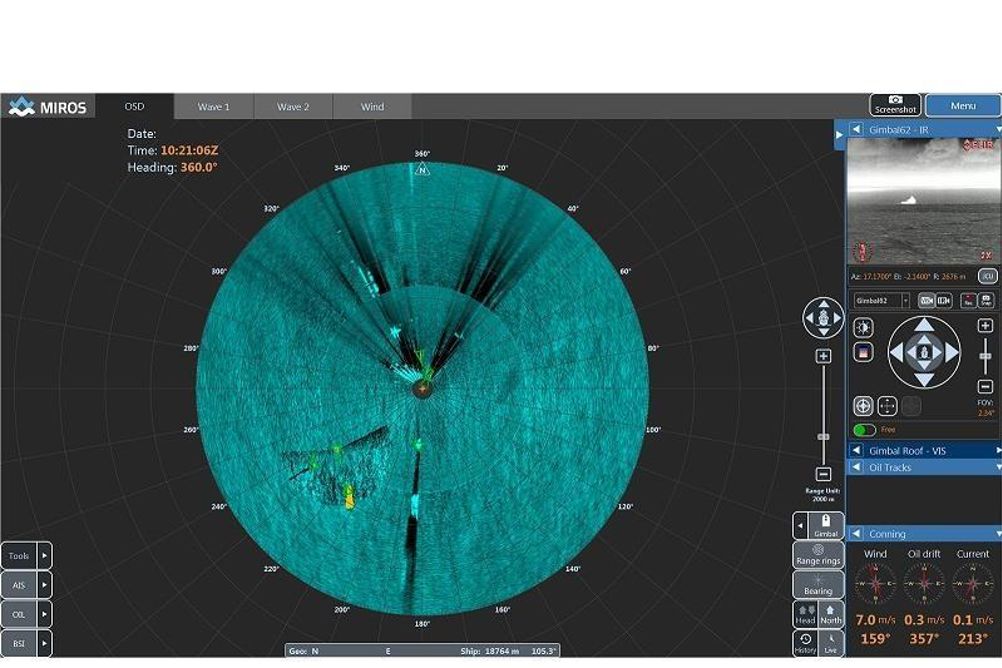Screen dimensions: 1002x668
Task: Capture a snapshot with Snap icon
Action: click(x=986, y=300)
